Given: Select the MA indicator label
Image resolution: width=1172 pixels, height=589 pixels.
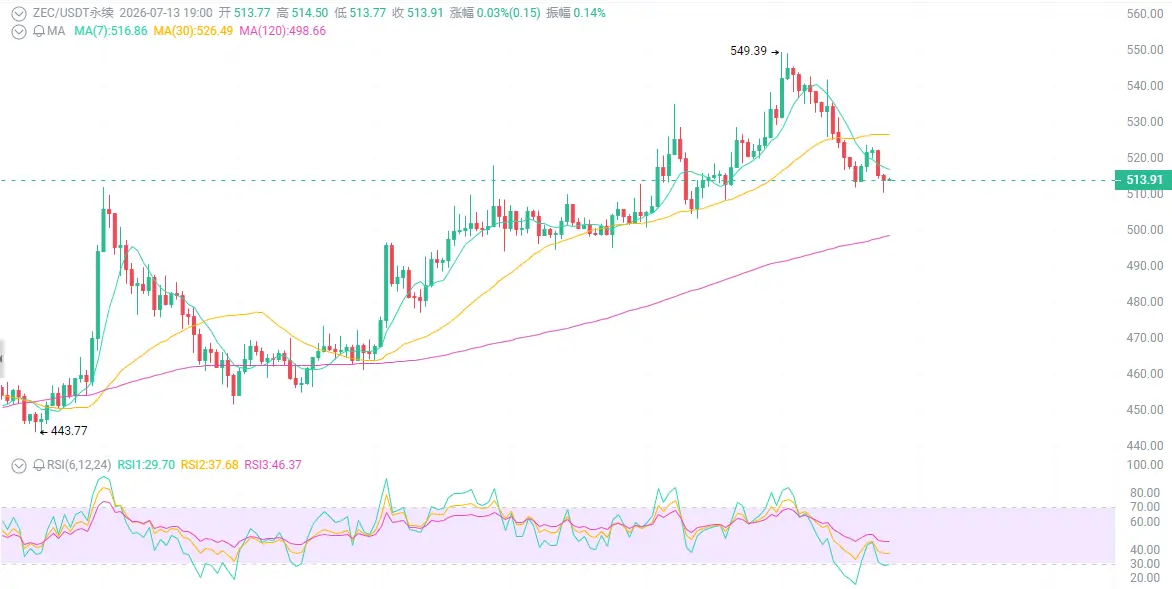Looking at the screenshot, I should (56, 31).
